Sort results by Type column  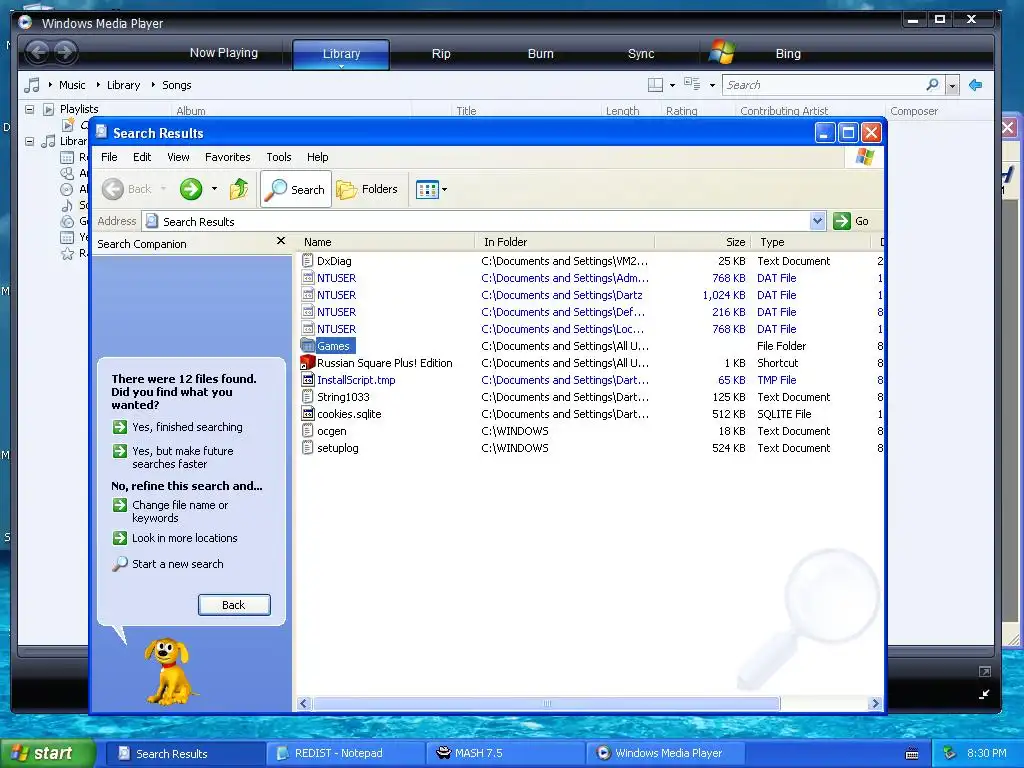coord(811,242)
